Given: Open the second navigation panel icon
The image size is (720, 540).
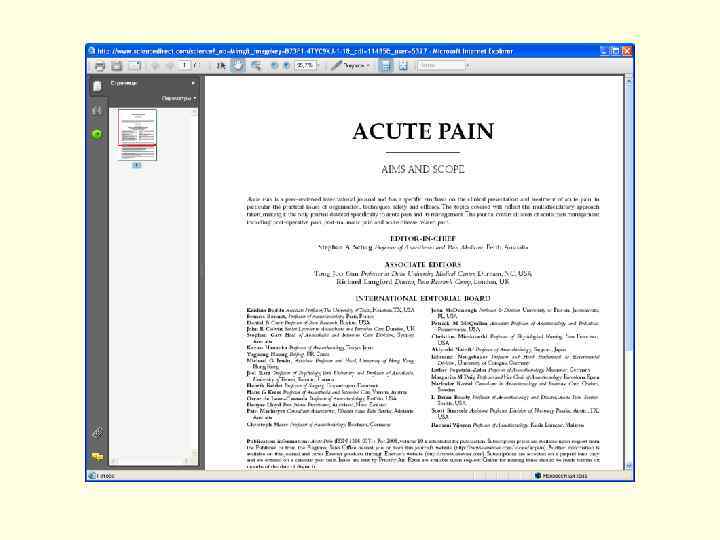Looking at the screenshot, I should click(97, 110).
